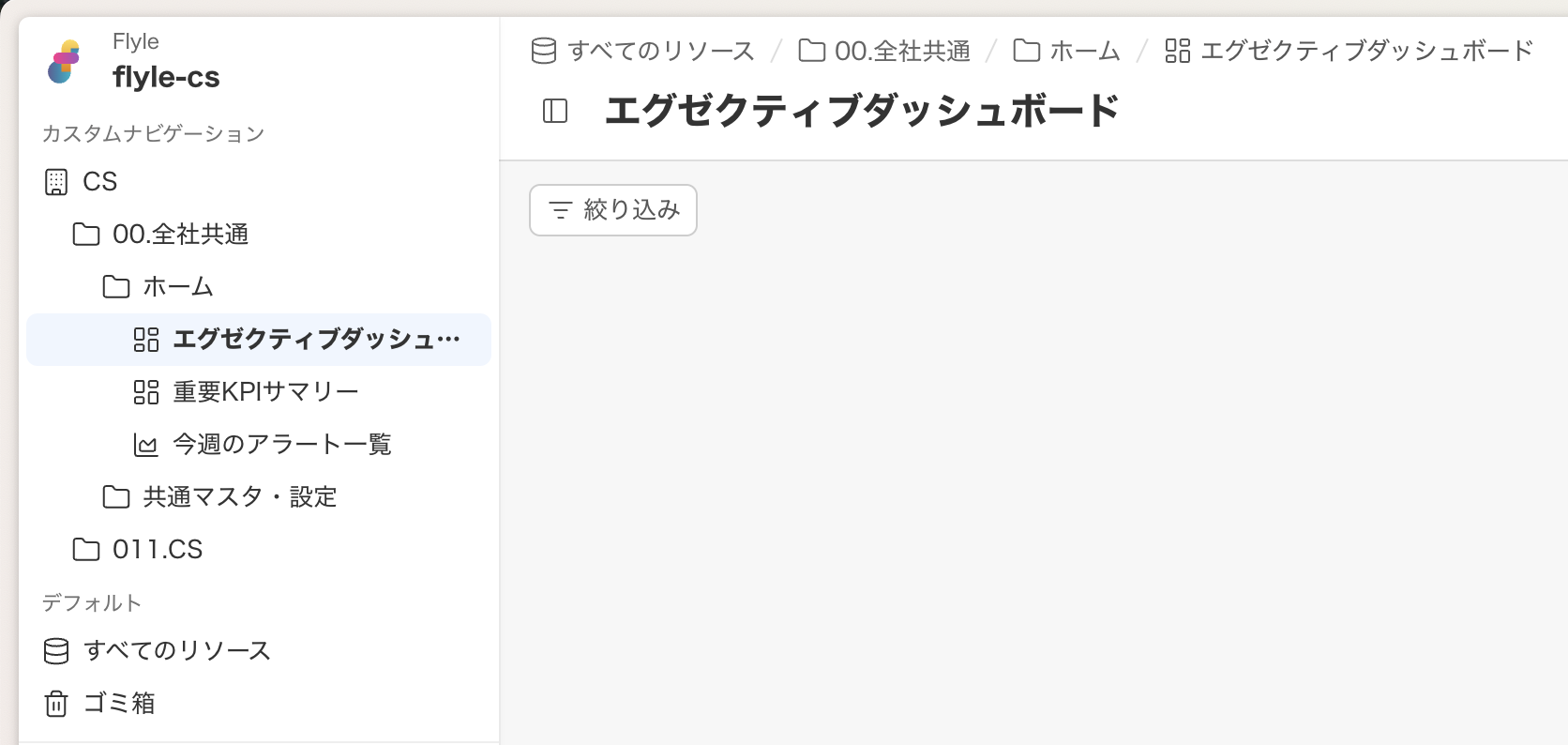The image size is (1568, 745).
Task: Collapse the 00.全社共通 folder in sidebar
Action: coord(180,235)
